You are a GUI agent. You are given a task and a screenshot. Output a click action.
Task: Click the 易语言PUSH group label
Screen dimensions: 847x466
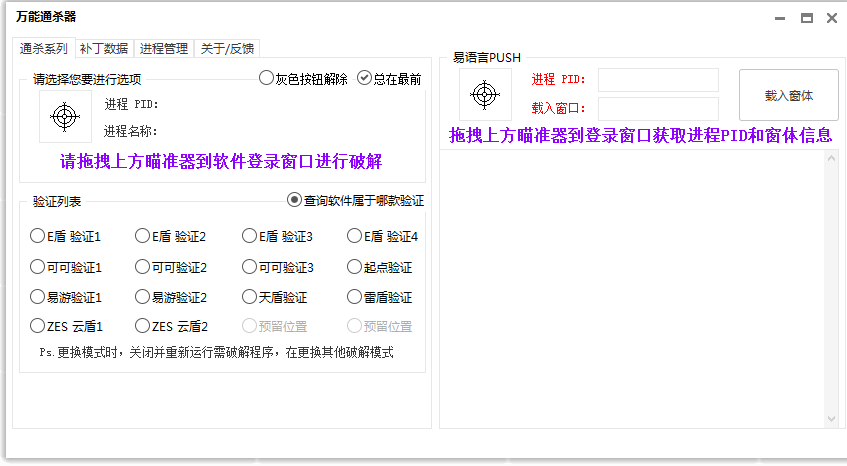pyautogui.click(x=487, y=57)
